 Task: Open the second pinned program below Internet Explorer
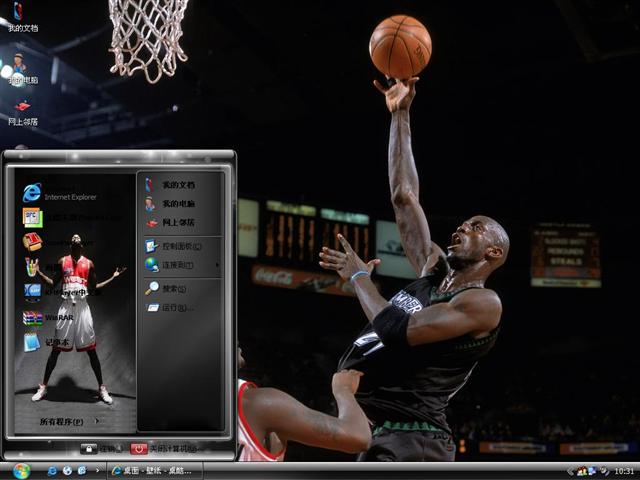point(33,218)
